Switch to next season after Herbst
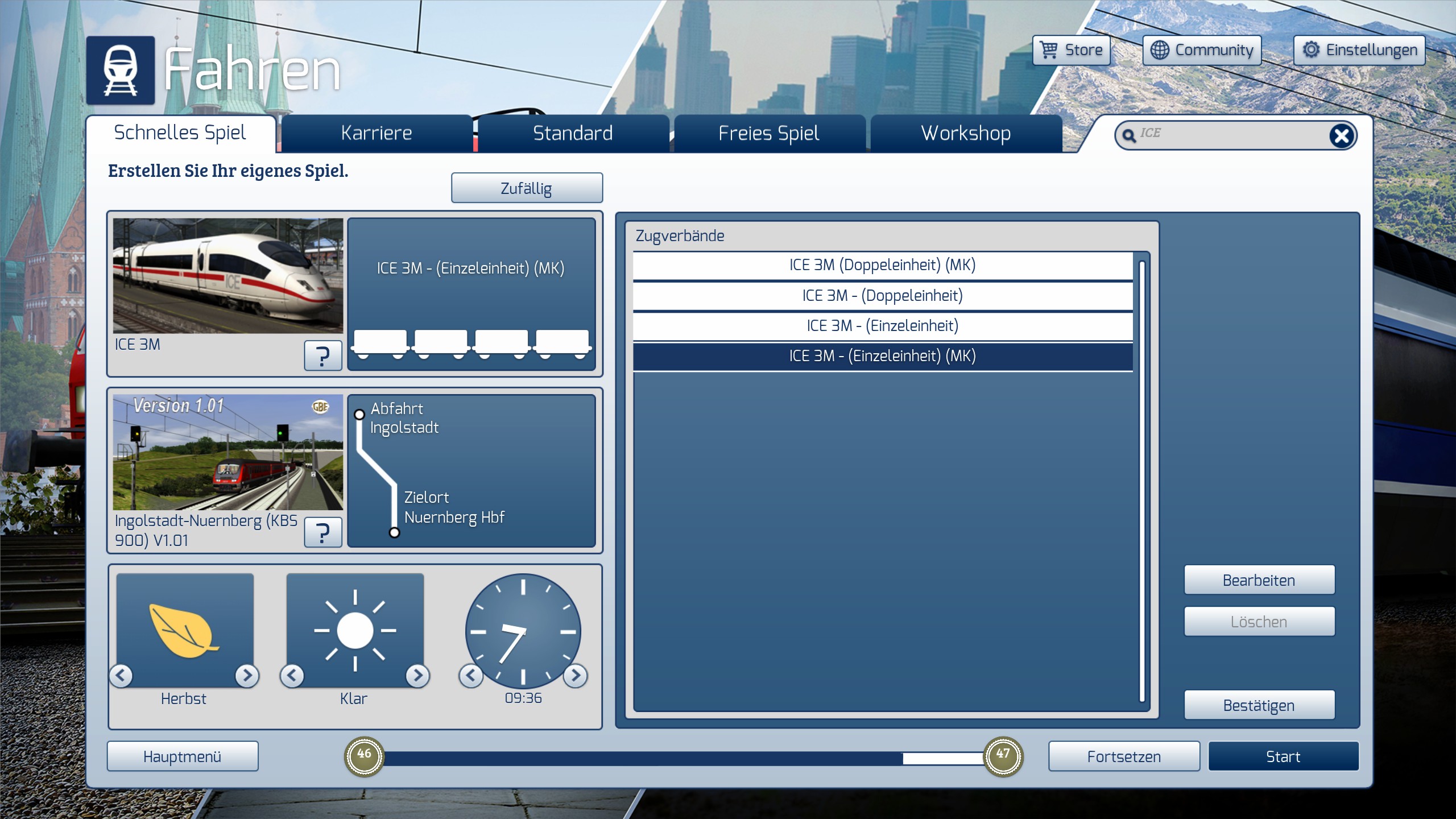 (247, 675)
